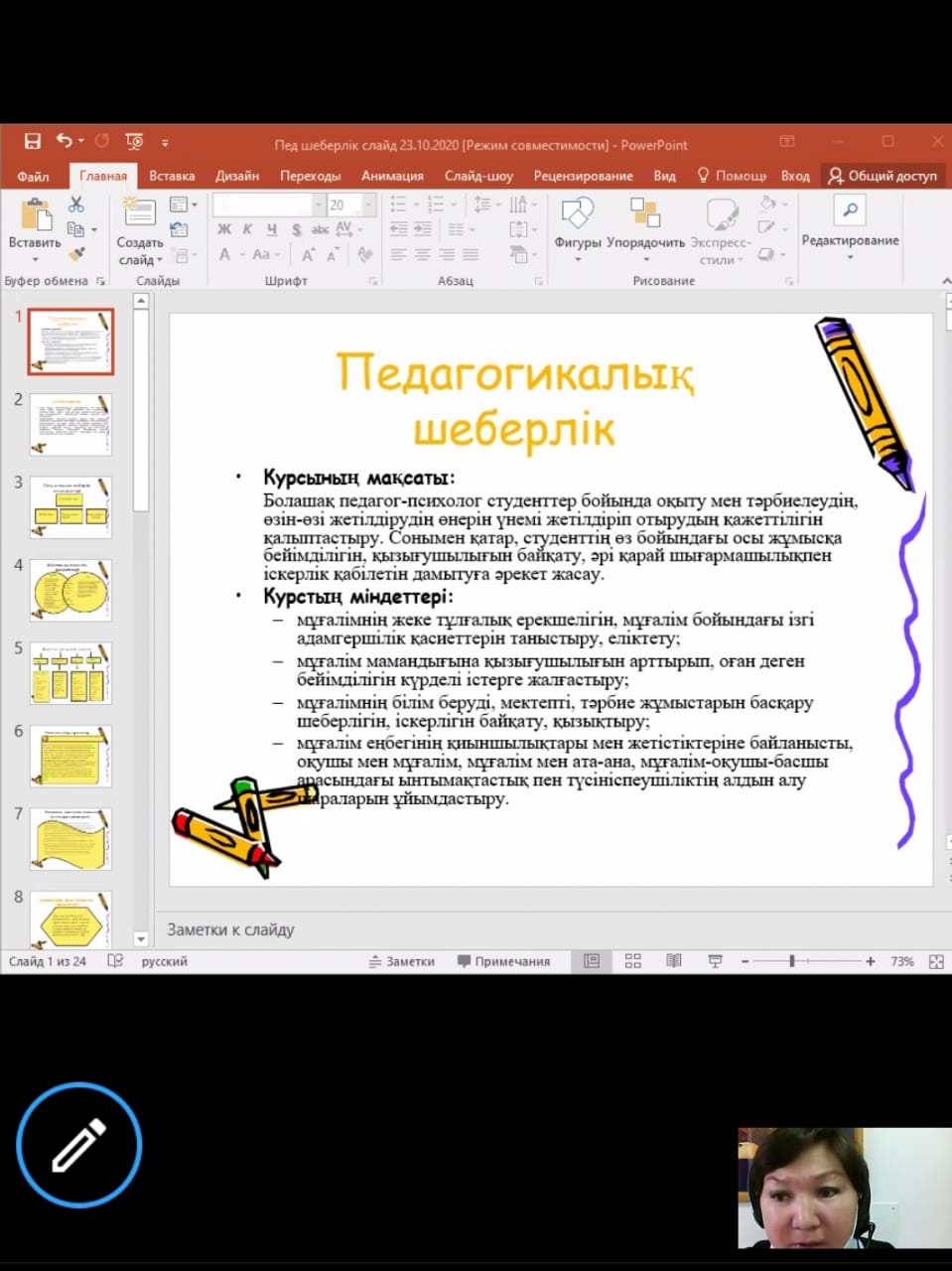Image resolution: width=952 pixels, height=1271 pixels.
Task: Open the Design (Дизайн) ribbon tab
Action: click(x=237, y=176)
